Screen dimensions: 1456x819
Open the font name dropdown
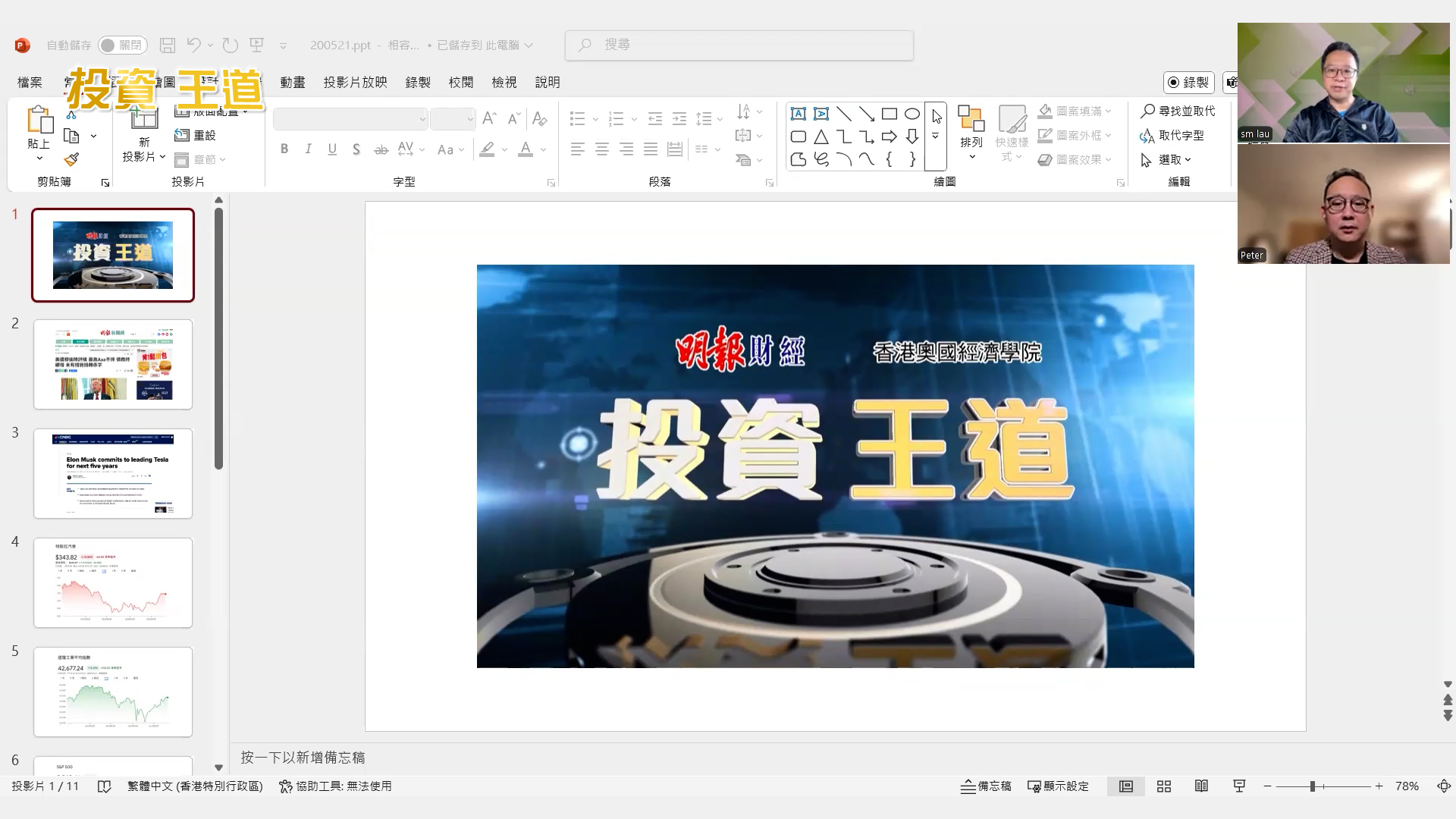(422, 119)
